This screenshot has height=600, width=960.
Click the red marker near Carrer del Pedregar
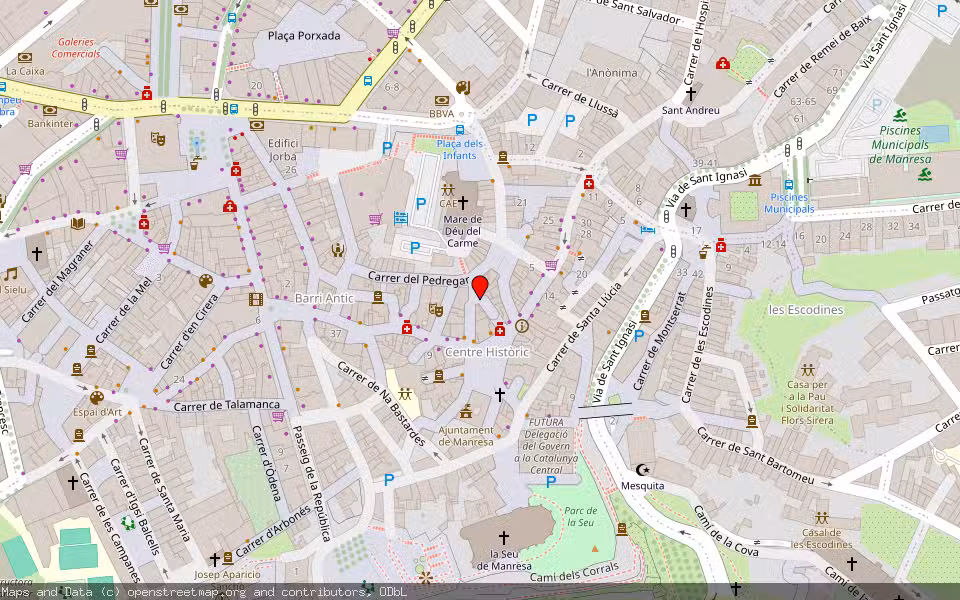click(481, 288)
